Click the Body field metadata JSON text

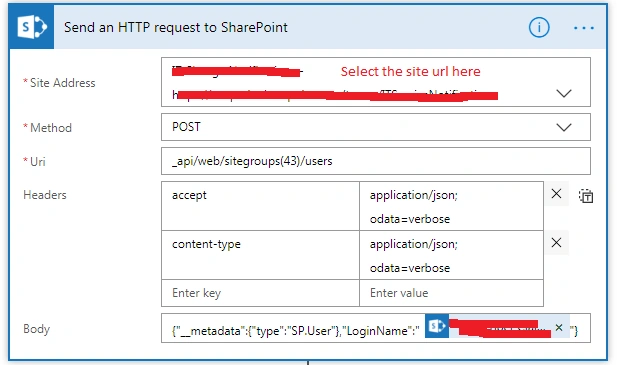(296, 331)
